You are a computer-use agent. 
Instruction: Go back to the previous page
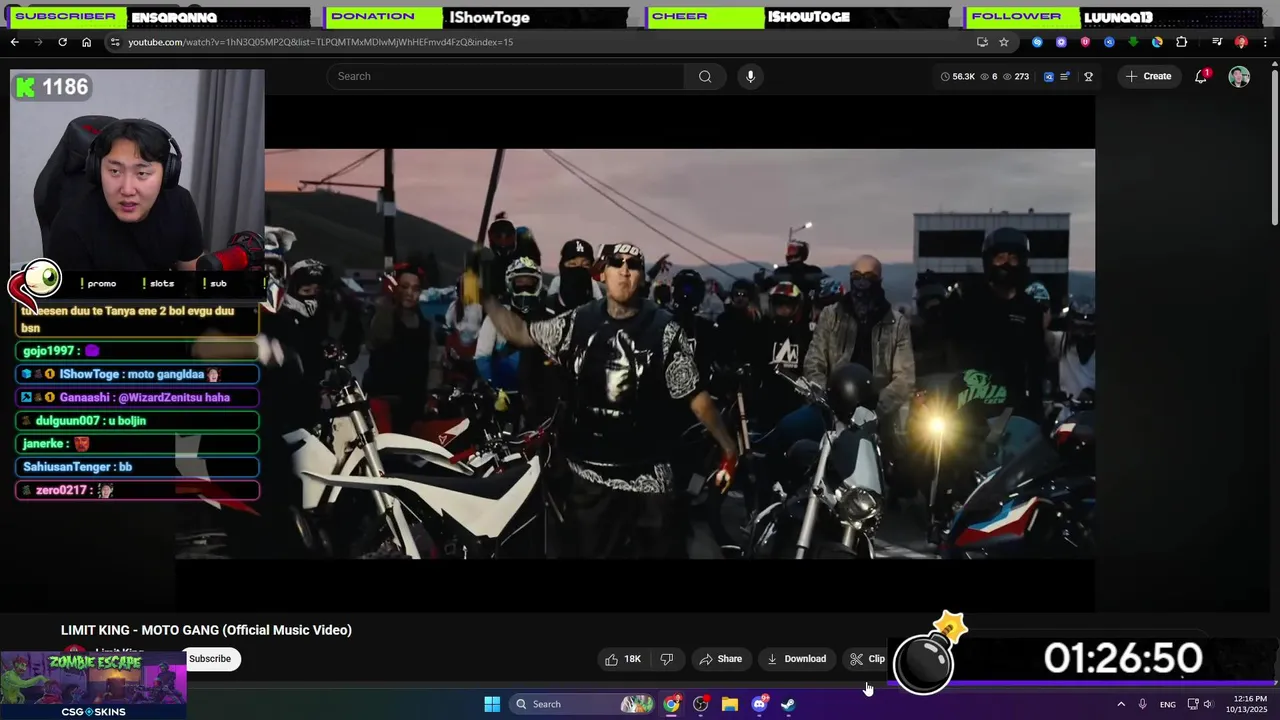(14, 42)
